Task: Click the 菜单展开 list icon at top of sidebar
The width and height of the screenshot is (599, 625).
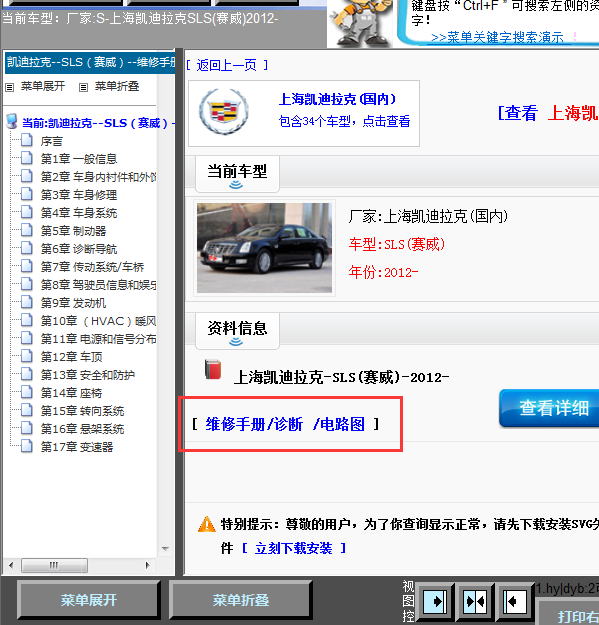Action: tap(10, 87)
